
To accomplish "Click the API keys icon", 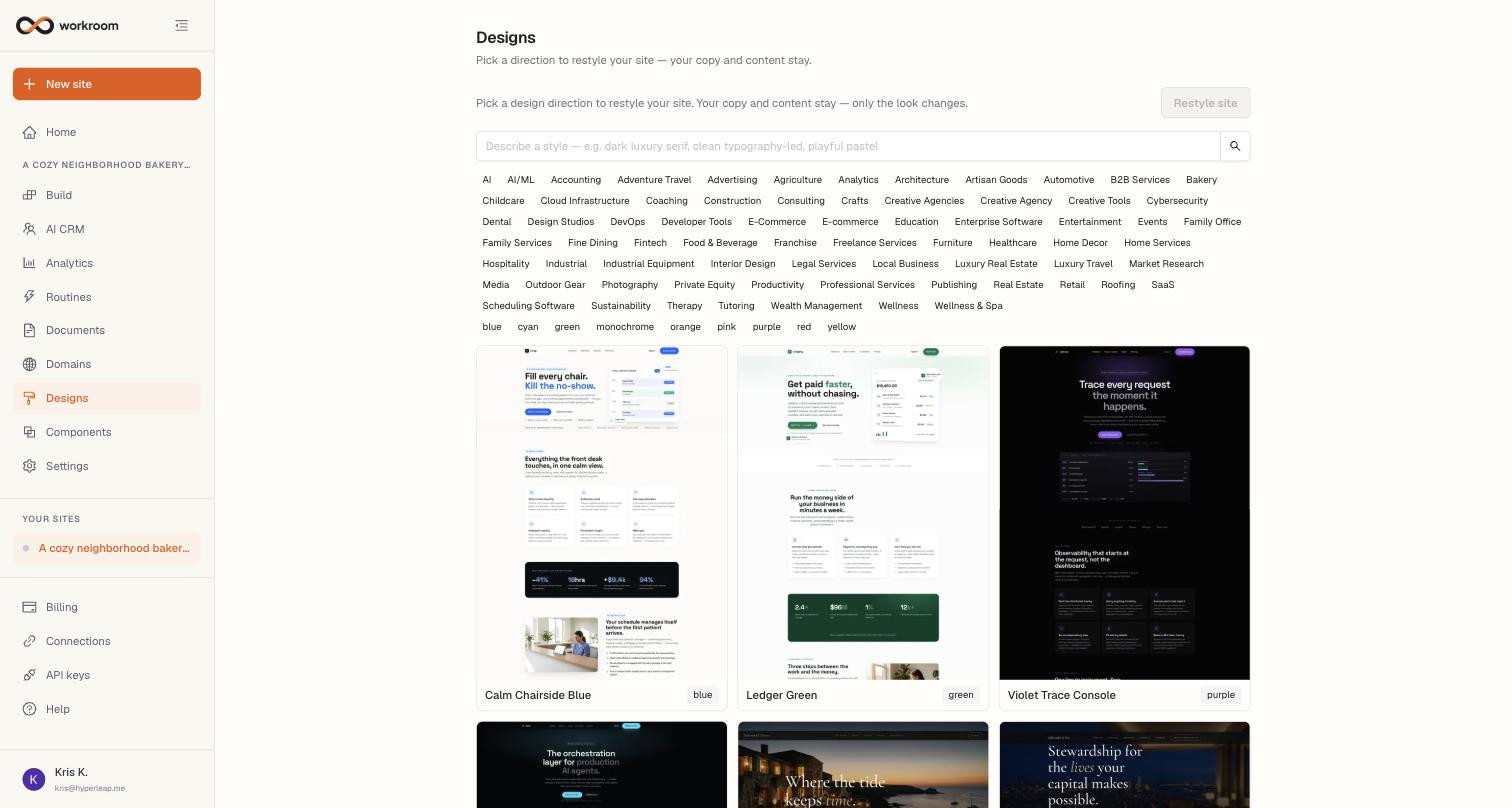I will [x=30, y=675].
